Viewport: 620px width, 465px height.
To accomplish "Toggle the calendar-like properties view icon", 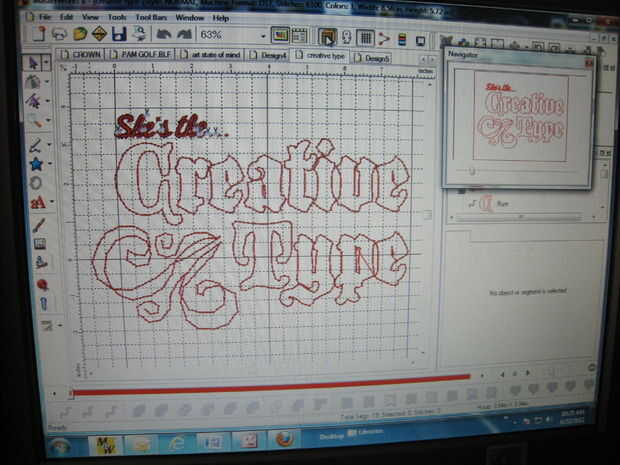I will coord(300,36).
